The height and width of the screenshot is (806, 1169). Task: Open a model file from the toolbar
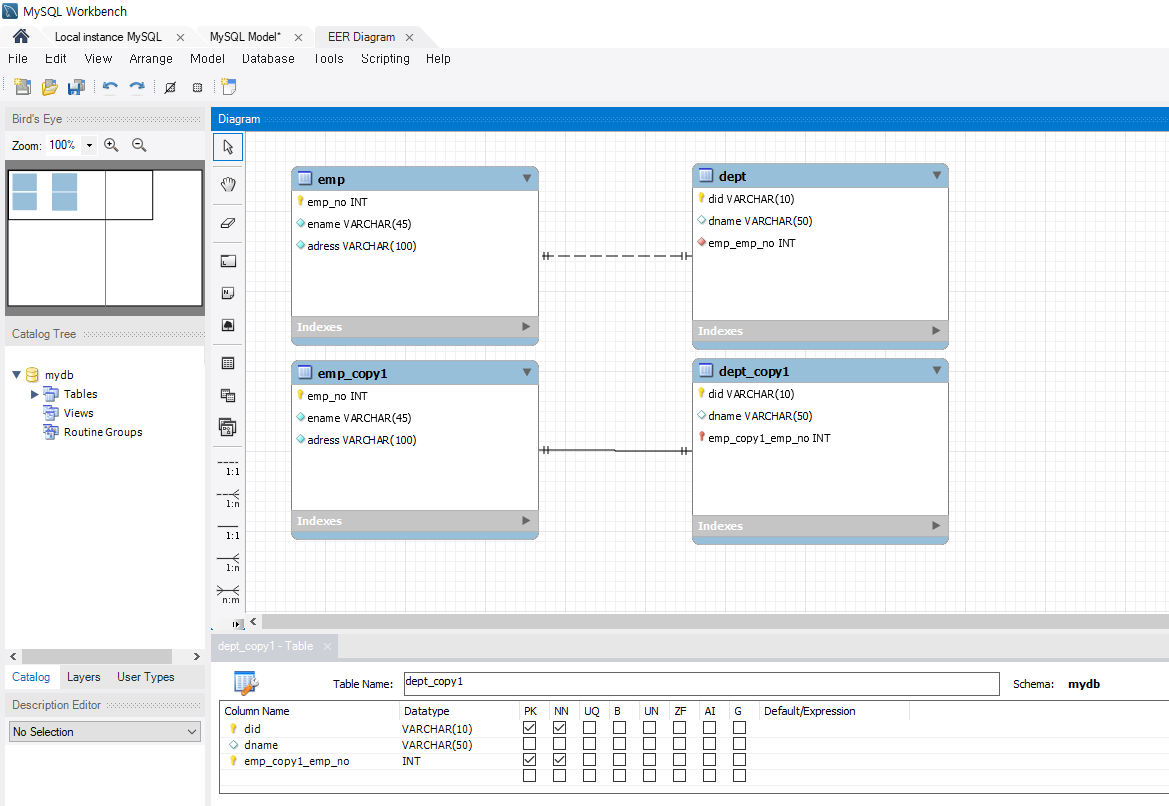tap(49, 87)
